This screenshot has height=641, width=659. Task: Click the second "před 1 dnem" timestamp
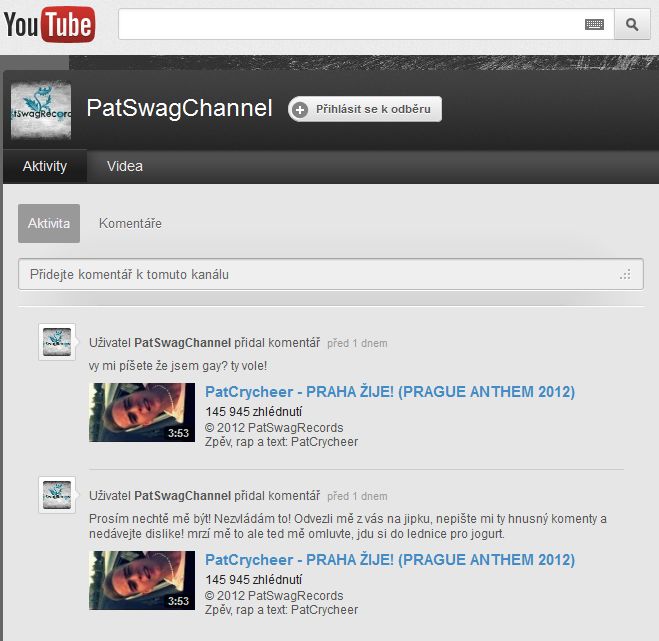pyautogui.click(x=357, y=496)
